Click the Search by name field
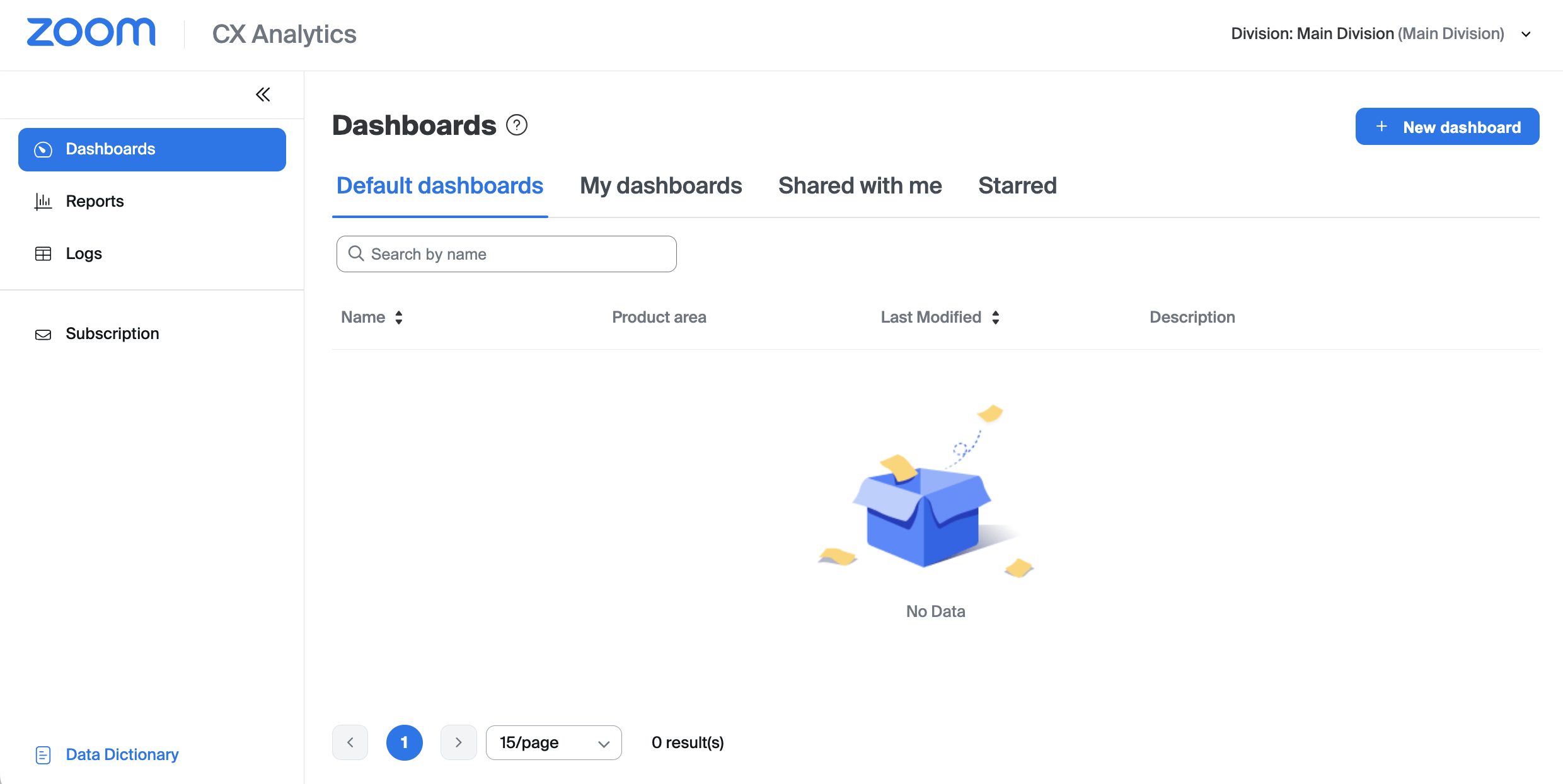The width and height of the screenshot is (1563, 784). [x=505, y=253]
